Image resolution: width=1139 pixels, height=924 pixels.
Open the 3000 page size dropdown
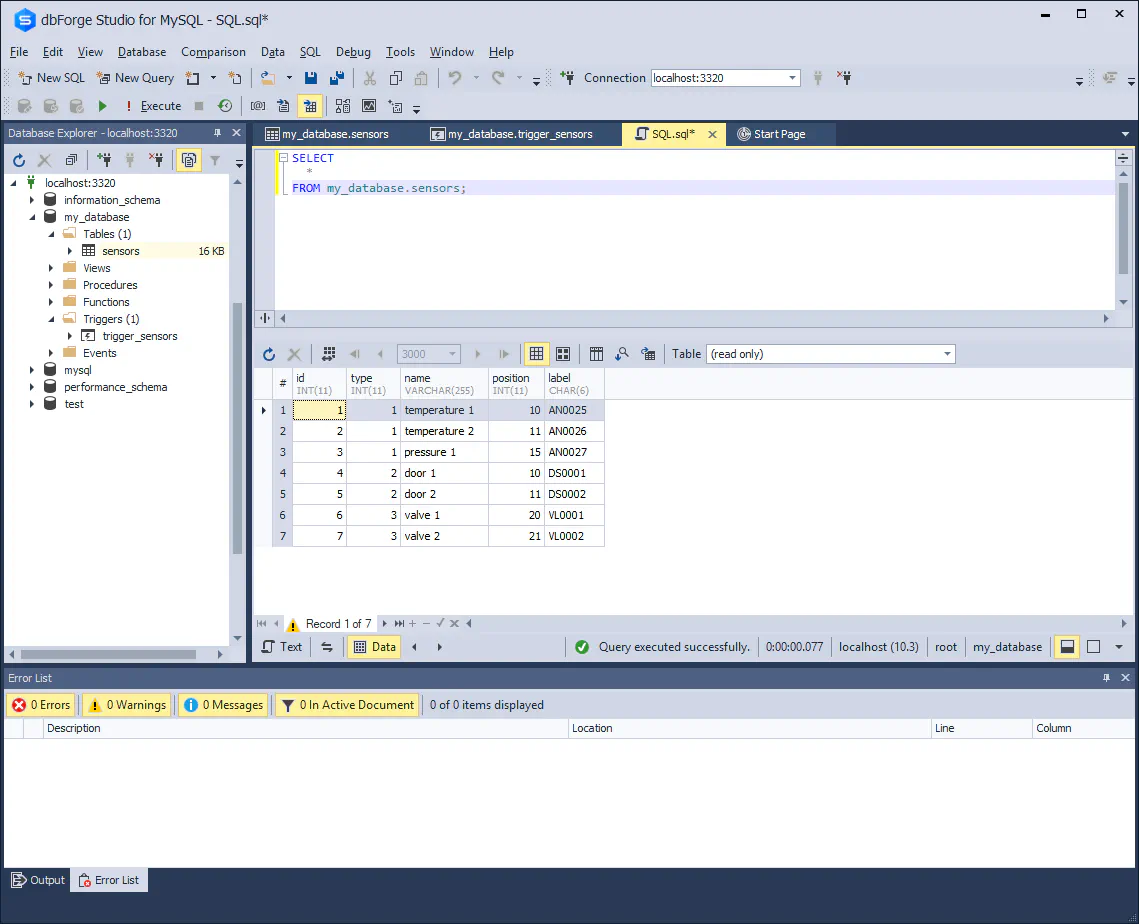click(x=453, y=354)
